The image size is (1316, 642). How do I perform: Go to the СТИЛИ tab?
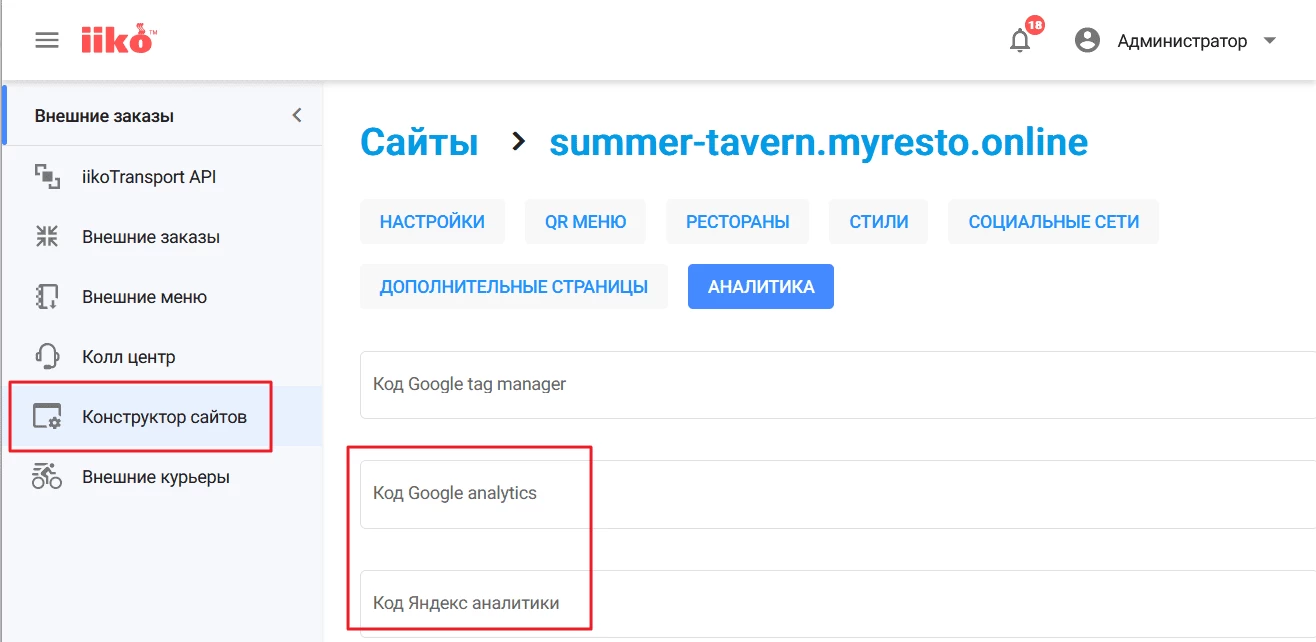click(878, 222)
